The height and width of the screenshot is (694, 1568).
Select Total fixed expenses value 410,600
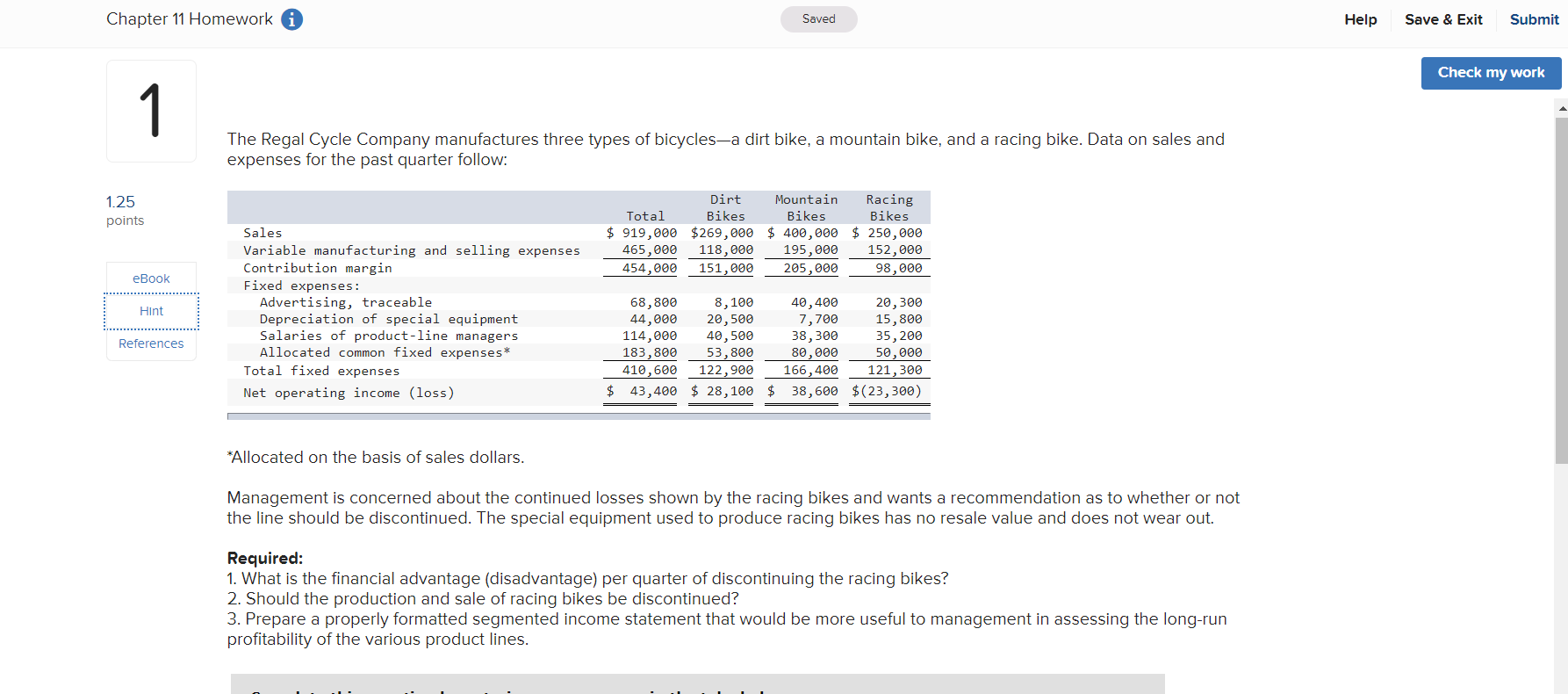[x=650, y=370]
